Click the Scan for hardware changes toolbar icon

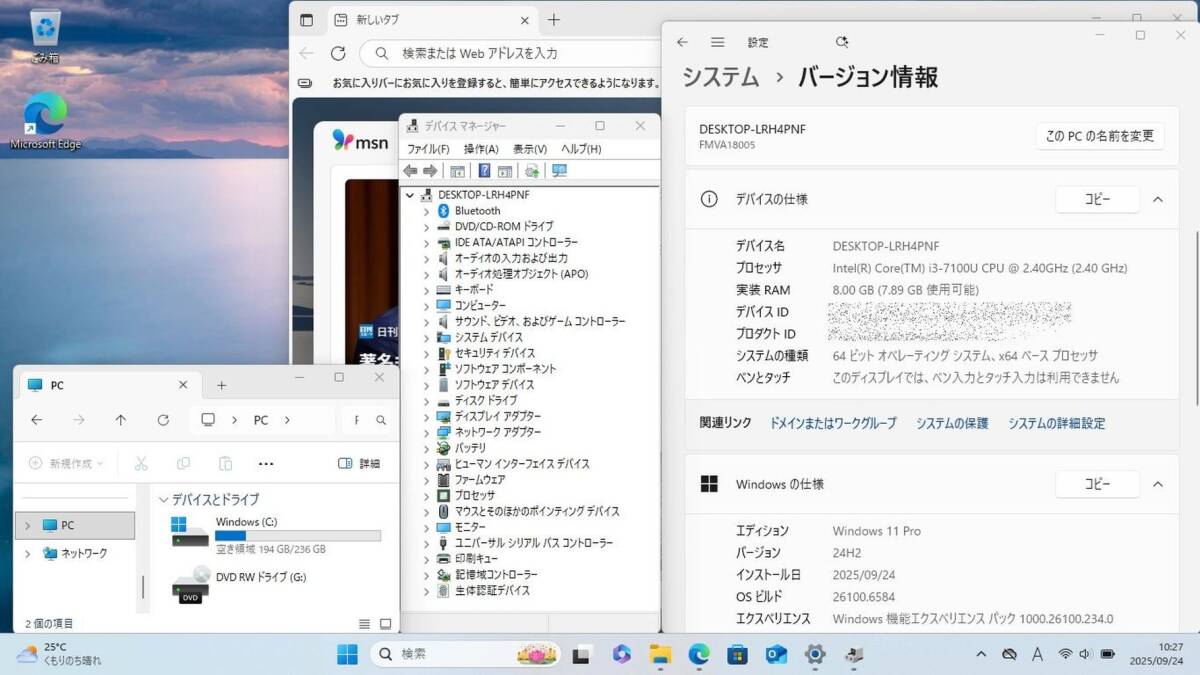559,171
